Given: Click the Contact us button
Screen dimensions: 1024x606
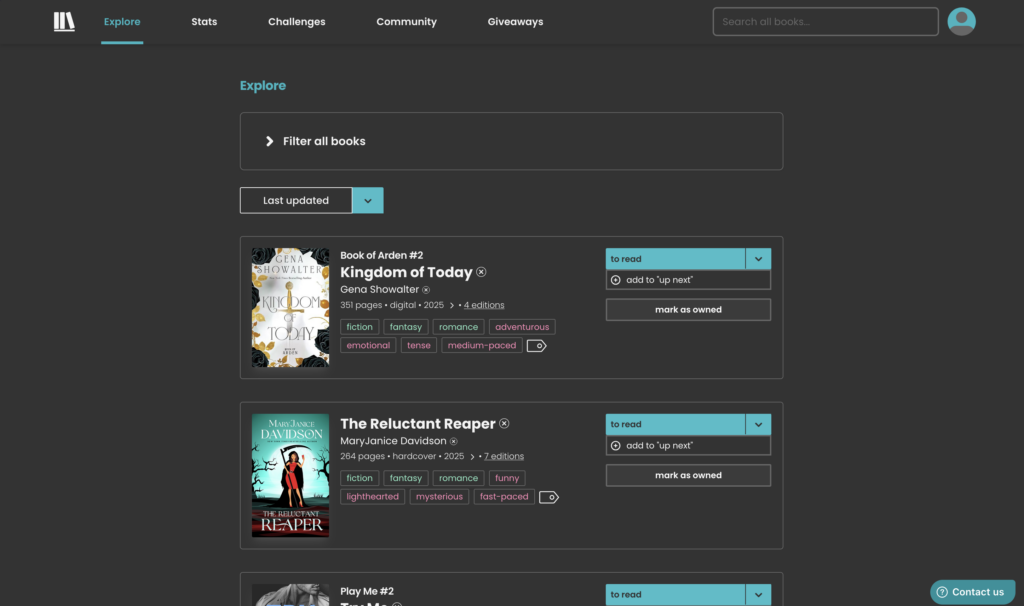Looking at the screenshot, I should (x=972, y=592).
